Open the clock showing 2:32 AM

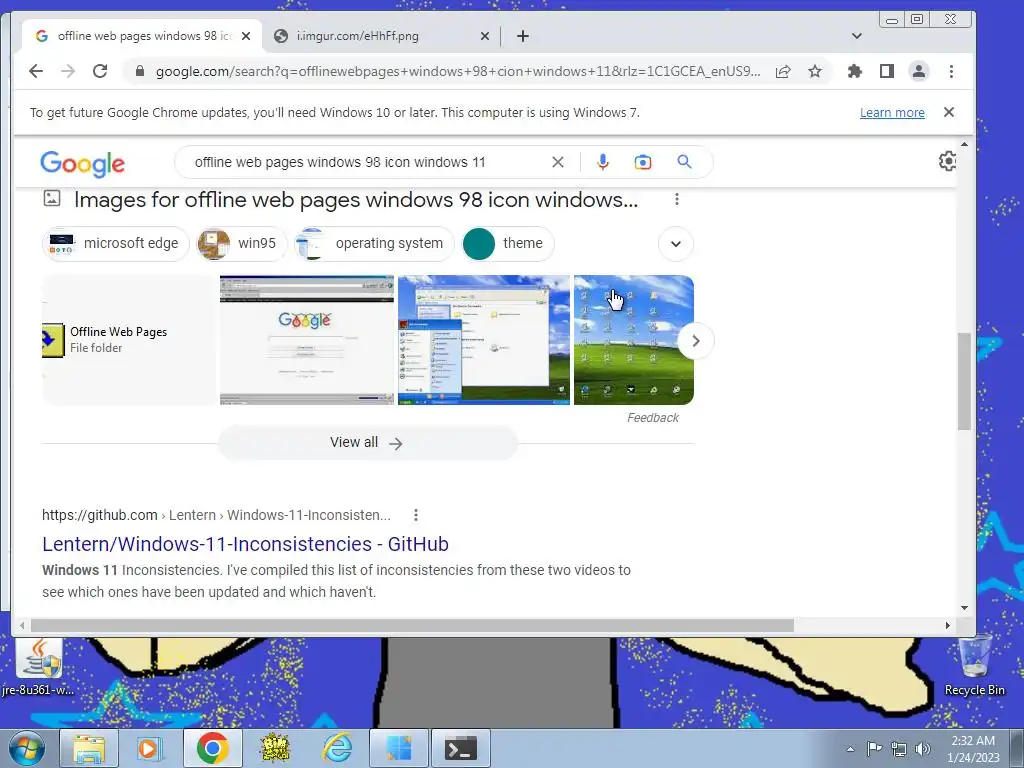point(973,749)
